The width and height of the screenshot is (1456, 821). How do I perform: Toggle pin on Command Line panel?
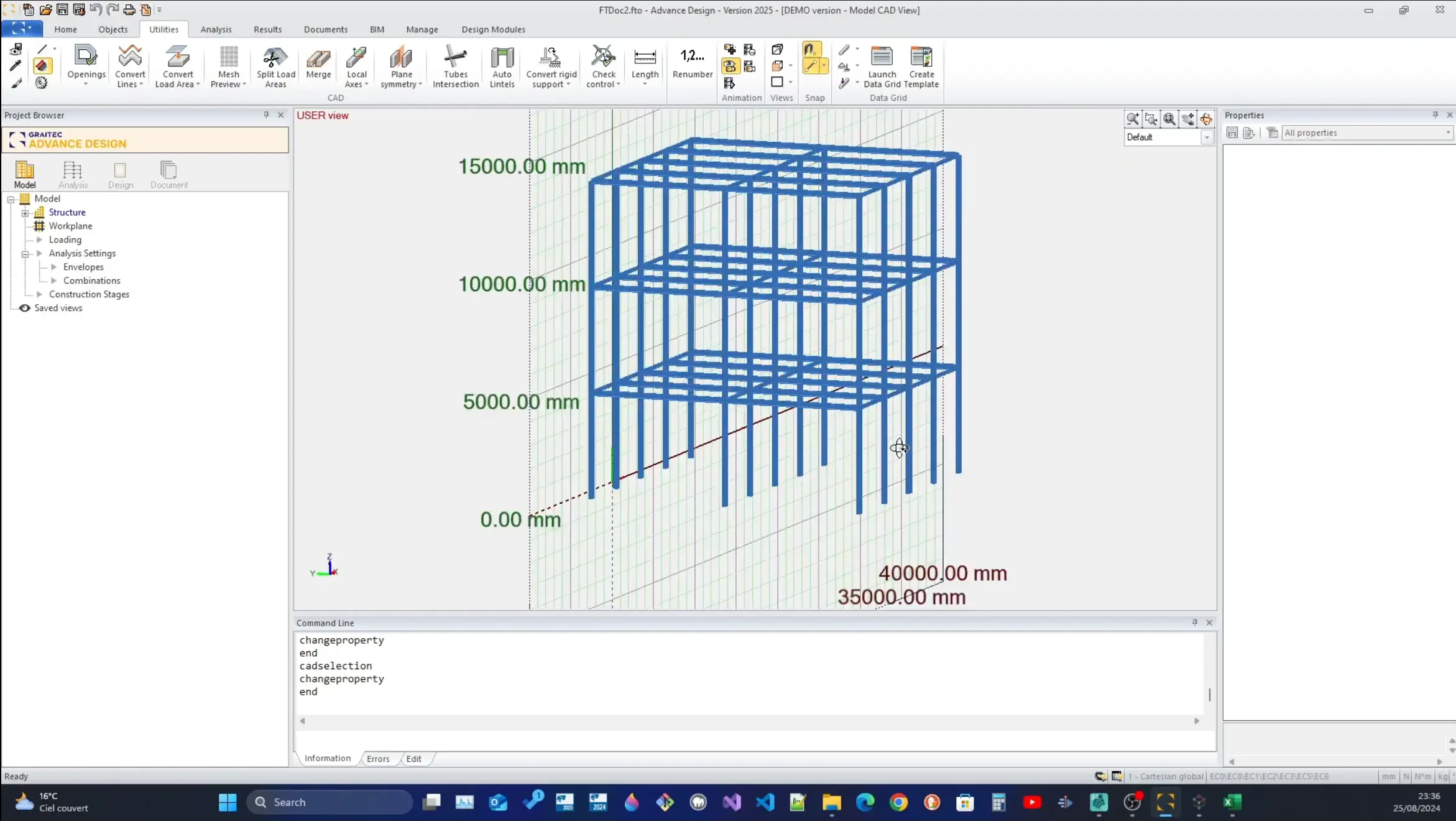pyautogui.click(x=1194, y=622)
